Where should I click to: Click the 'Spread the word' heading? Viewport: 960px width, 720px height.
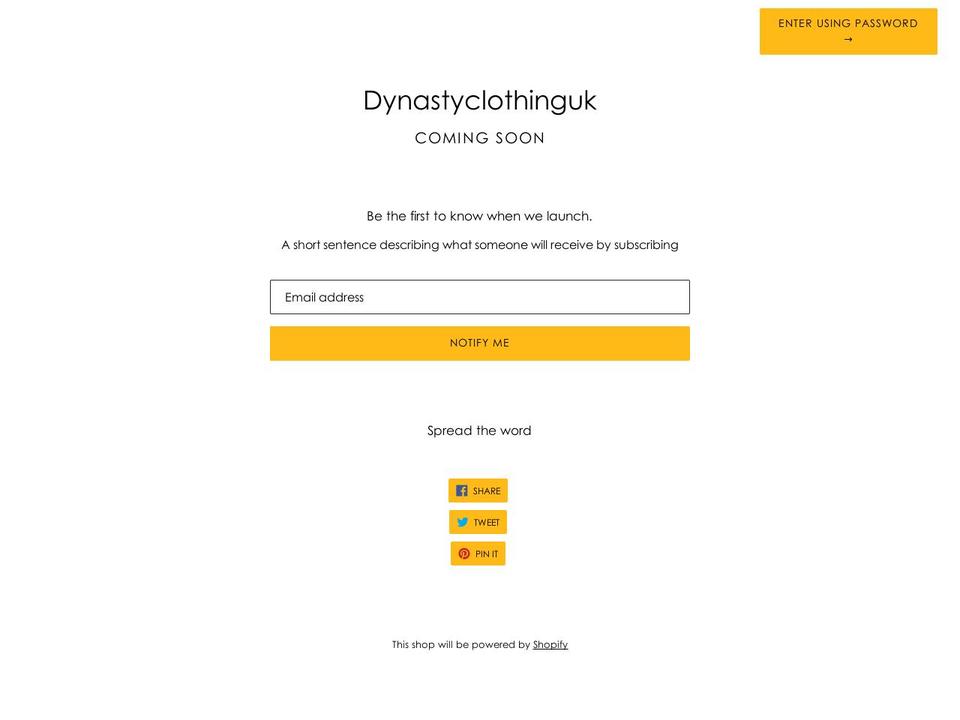[x=479, y=430]
